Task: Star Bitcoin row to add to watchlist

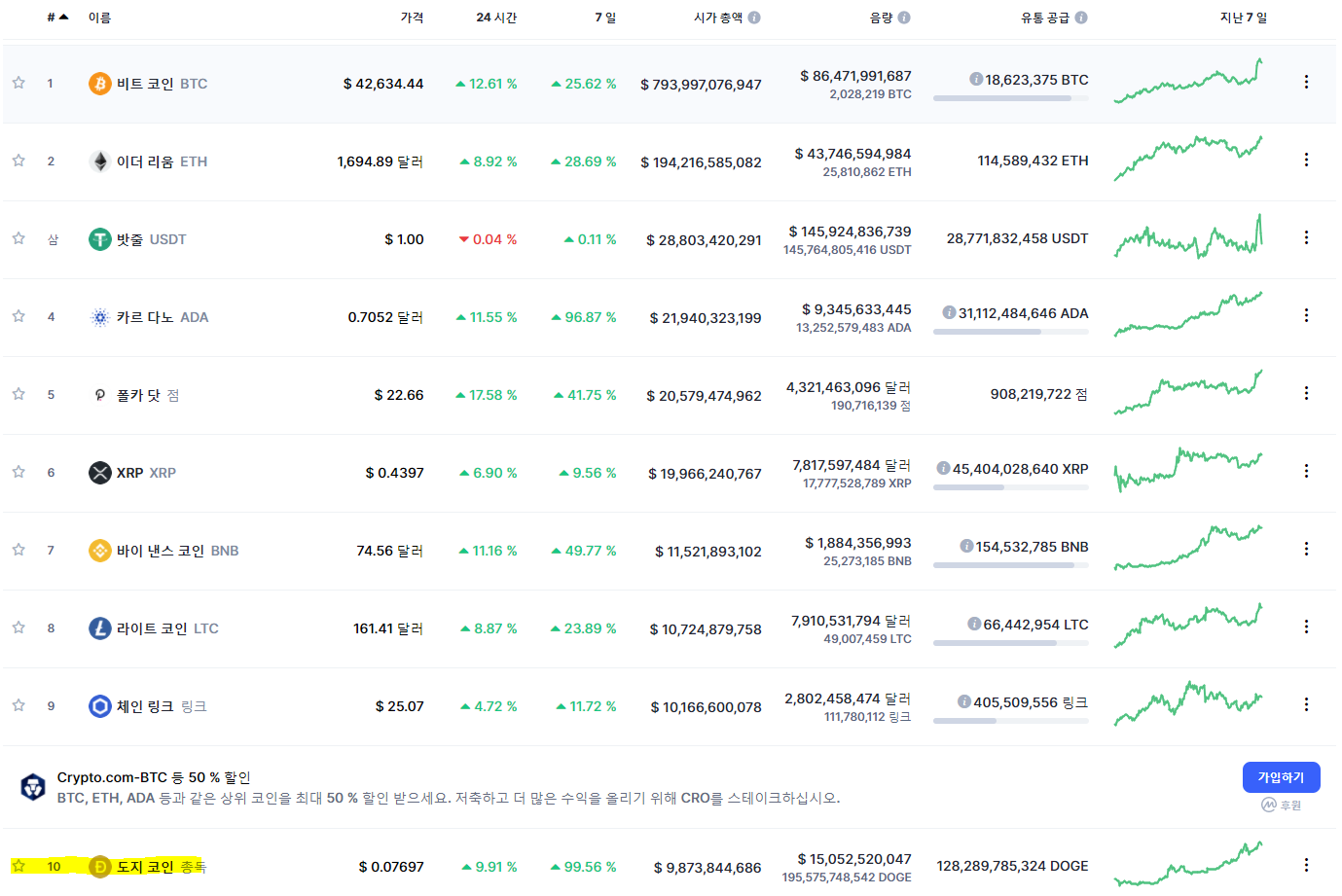Action: (x=18, y=83)
